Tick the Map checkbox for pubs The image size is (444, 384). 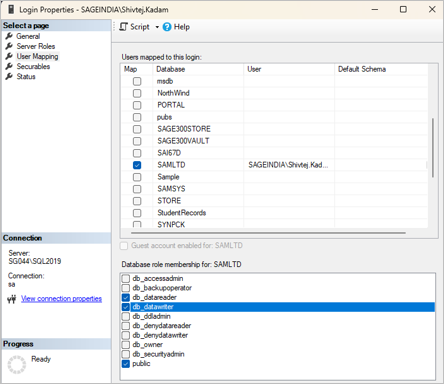click(137, 117)
